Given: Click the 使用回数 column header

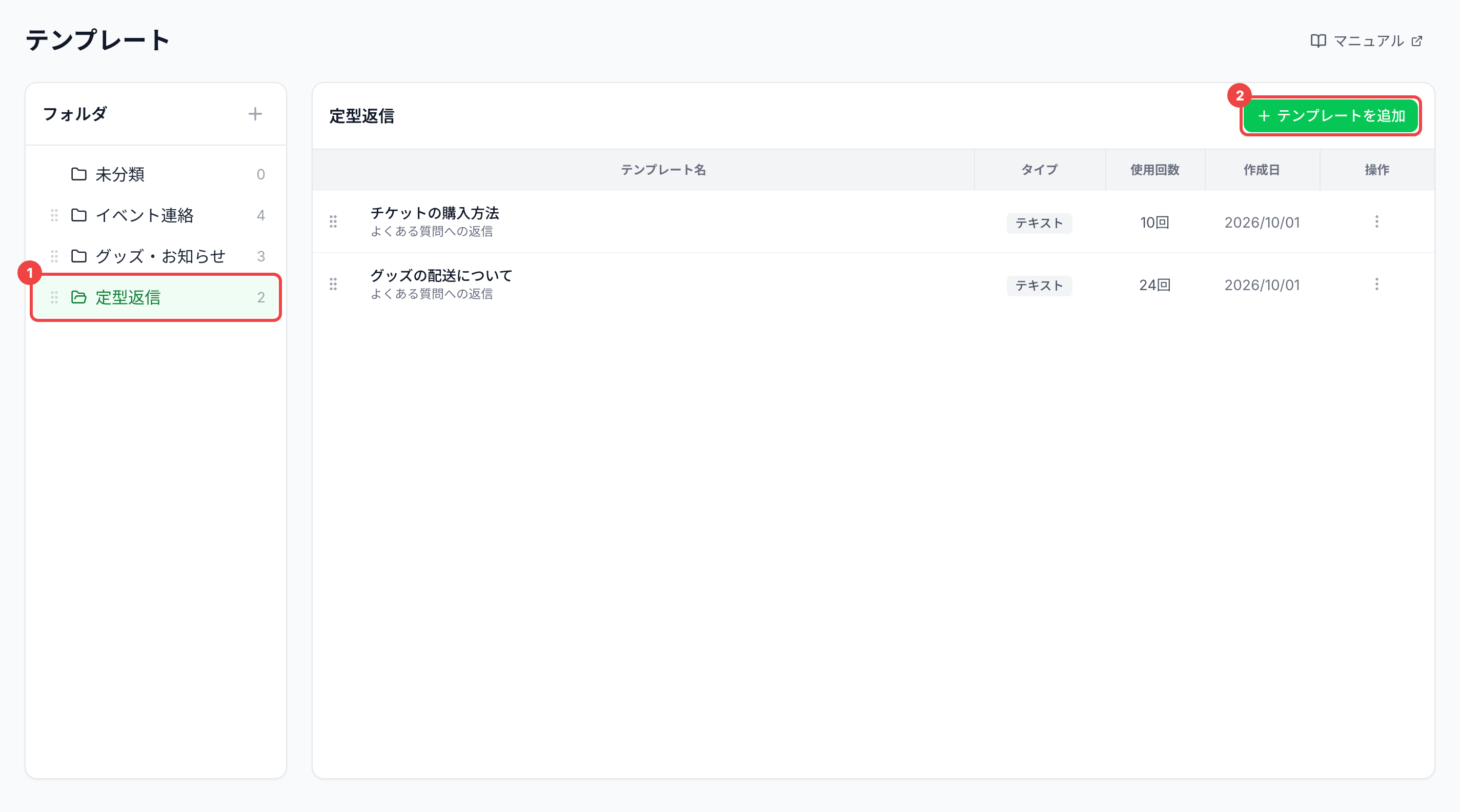Looking at the screenshot, I should (x=1154, y=170).
